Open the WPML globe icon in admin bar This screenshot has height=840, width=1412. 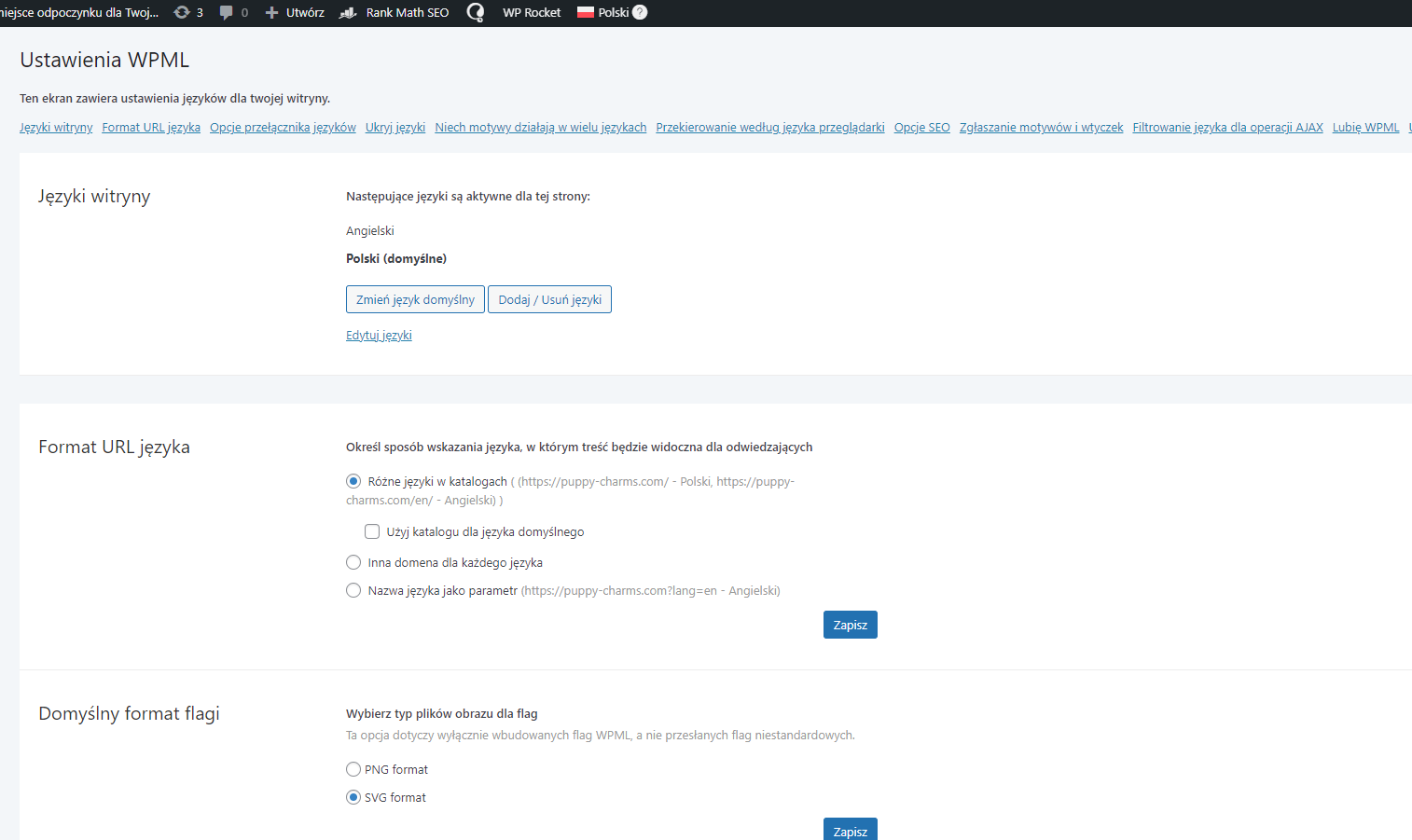click(476, 13)
